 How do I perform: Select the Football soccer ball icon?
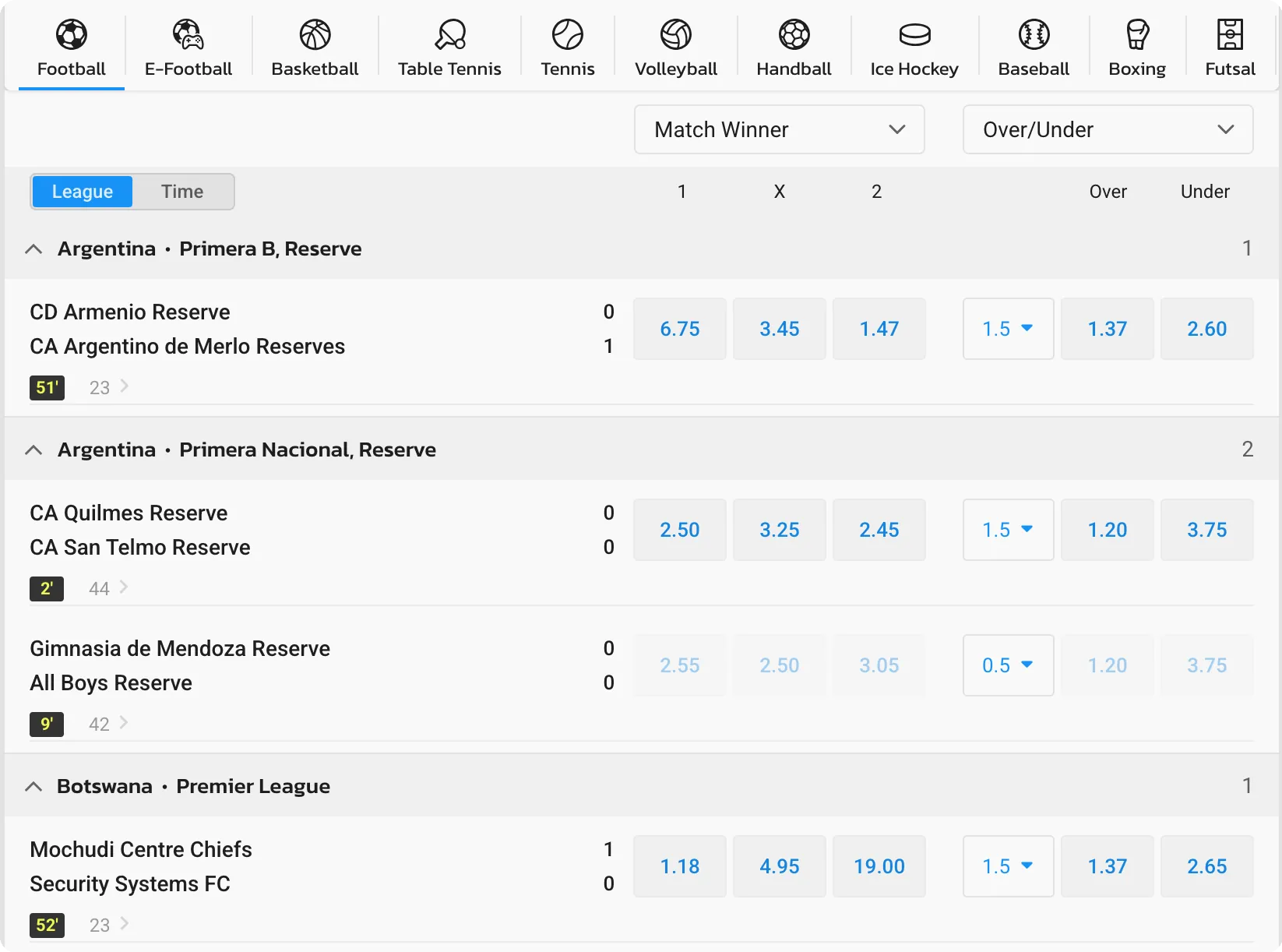click(72, 34)
